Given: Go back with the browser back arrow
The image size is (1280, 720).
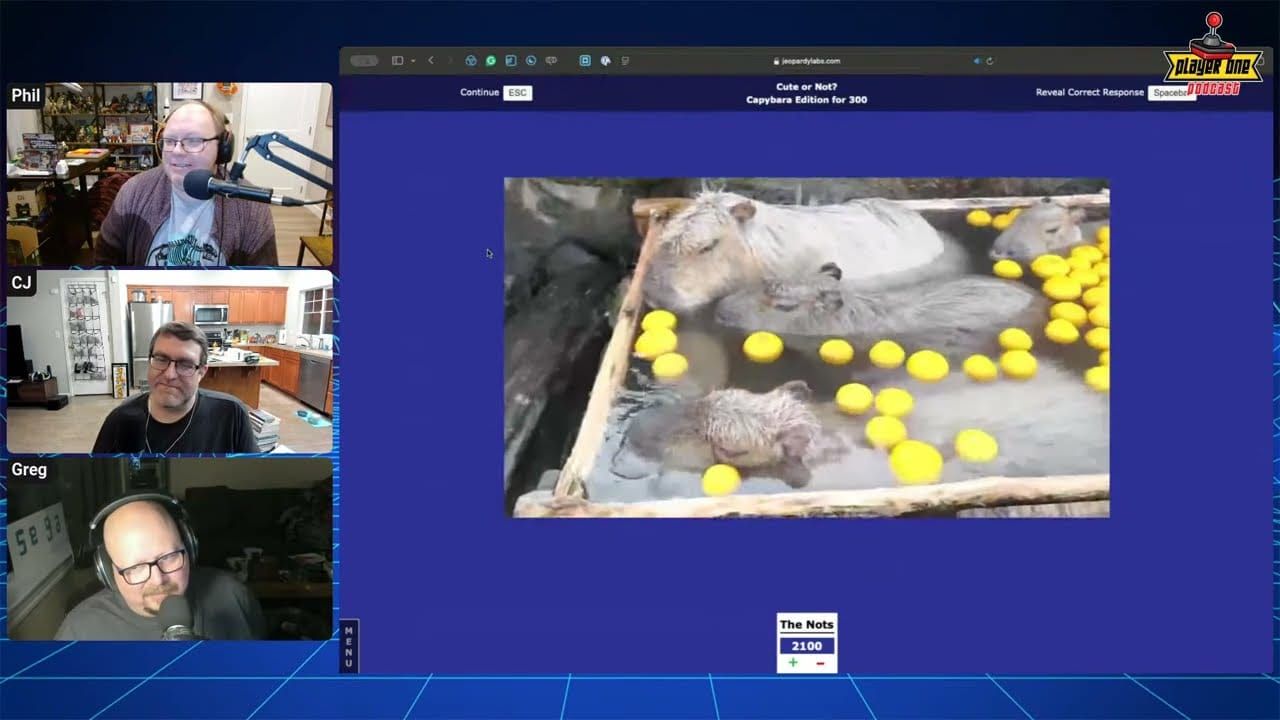Looking at the screenshot, I should click(x=431, y=61).
